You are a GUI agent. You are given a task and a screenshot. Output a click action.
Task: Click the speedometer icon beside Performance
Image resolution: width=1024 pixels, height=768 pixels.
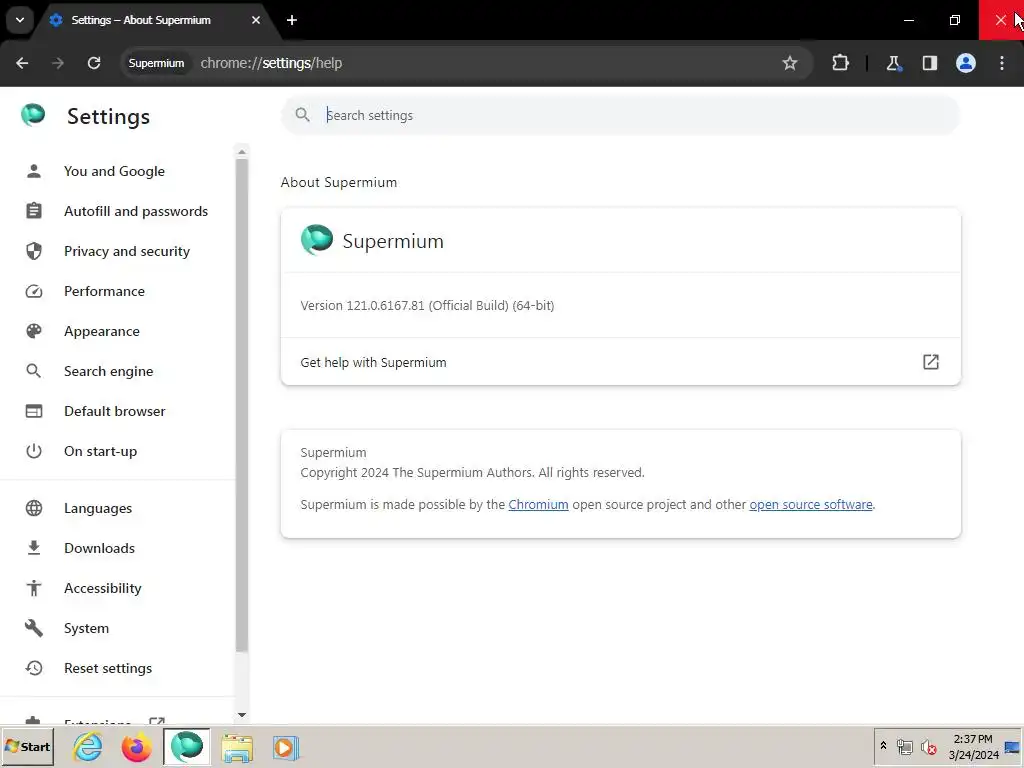click(34, 291)
